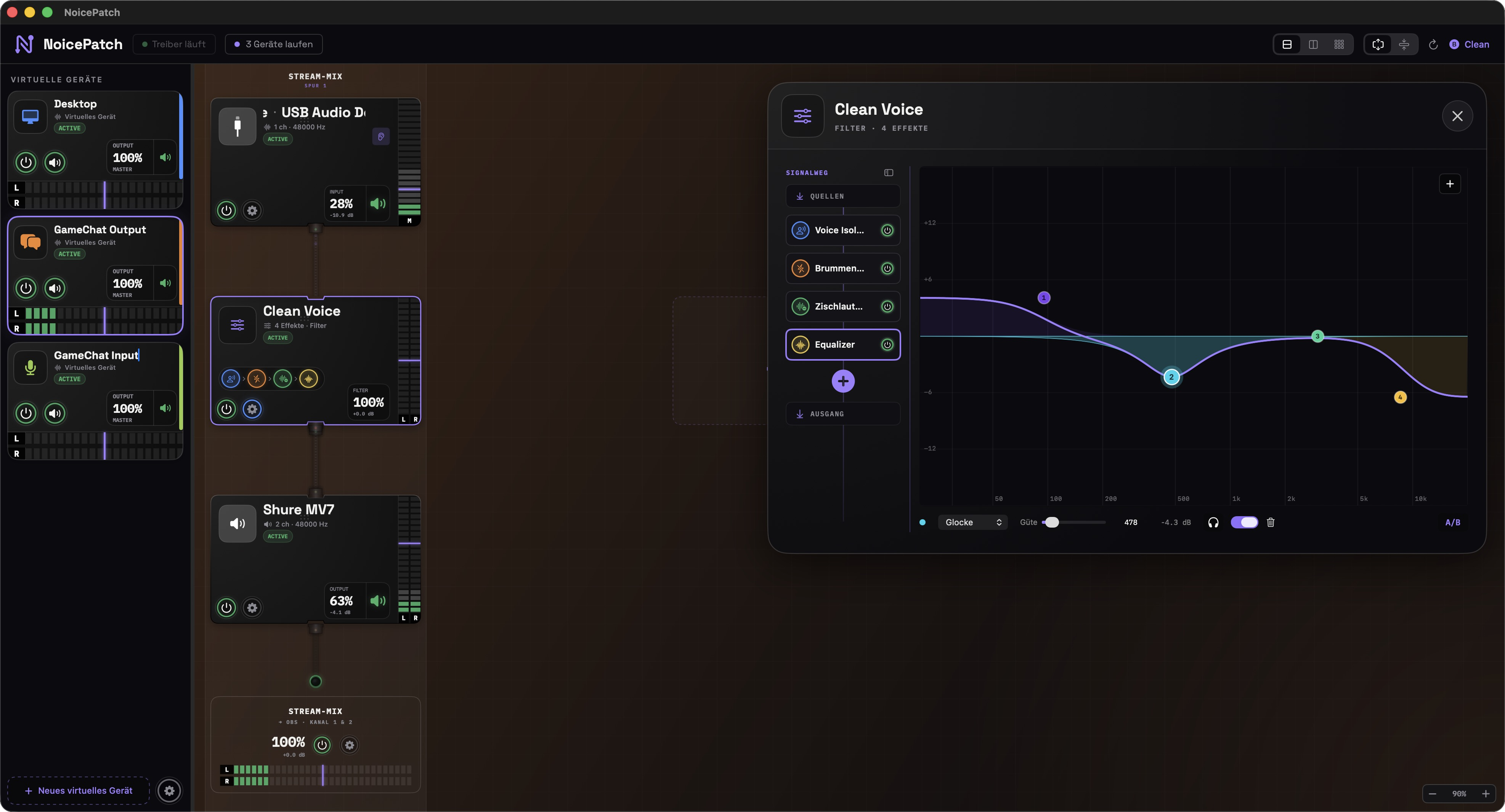Select EQ band point 2
The width and height of the screenshot is (1505, 812).
tap(1171, 377)
